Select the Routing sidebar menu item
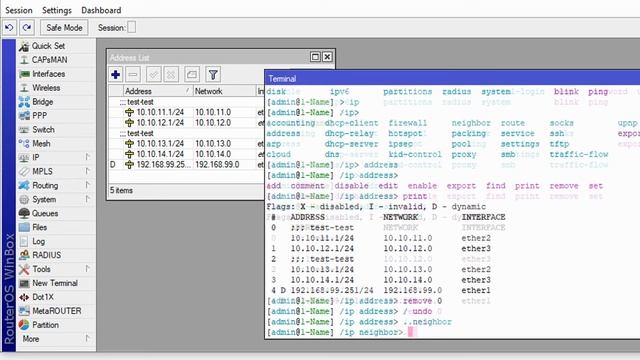Screen dimensions: 640x360 [56, 185]
